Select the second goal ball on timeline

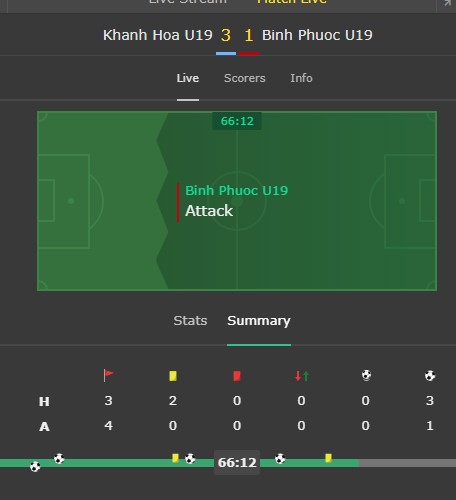click(x=59, y=459)
